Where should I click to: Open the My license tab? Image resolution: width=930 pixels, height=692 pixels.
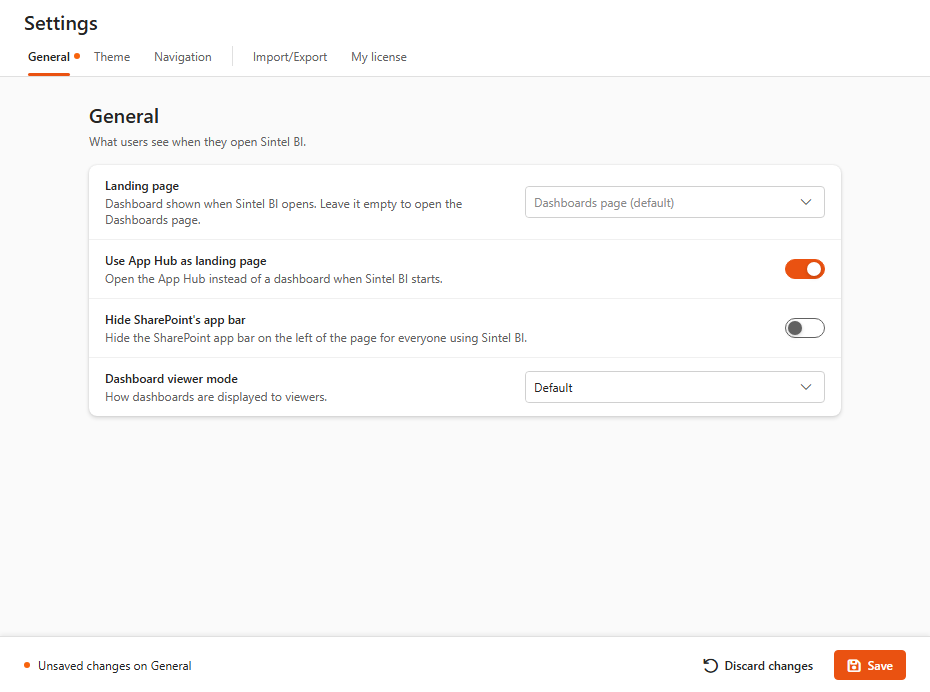click(379, 57)
